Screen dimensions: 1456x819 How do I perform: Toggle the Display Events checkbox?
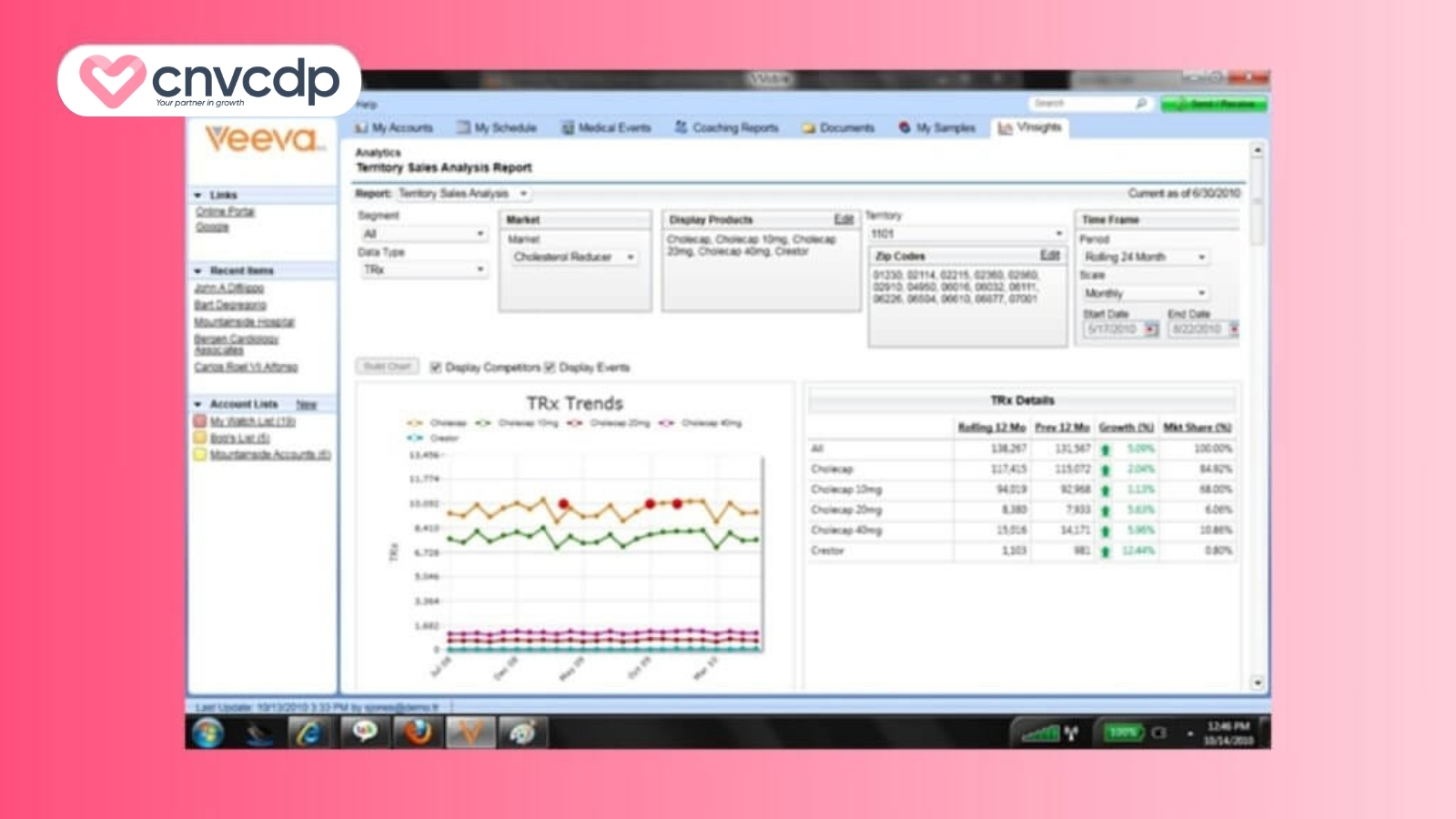click(550, 368)
